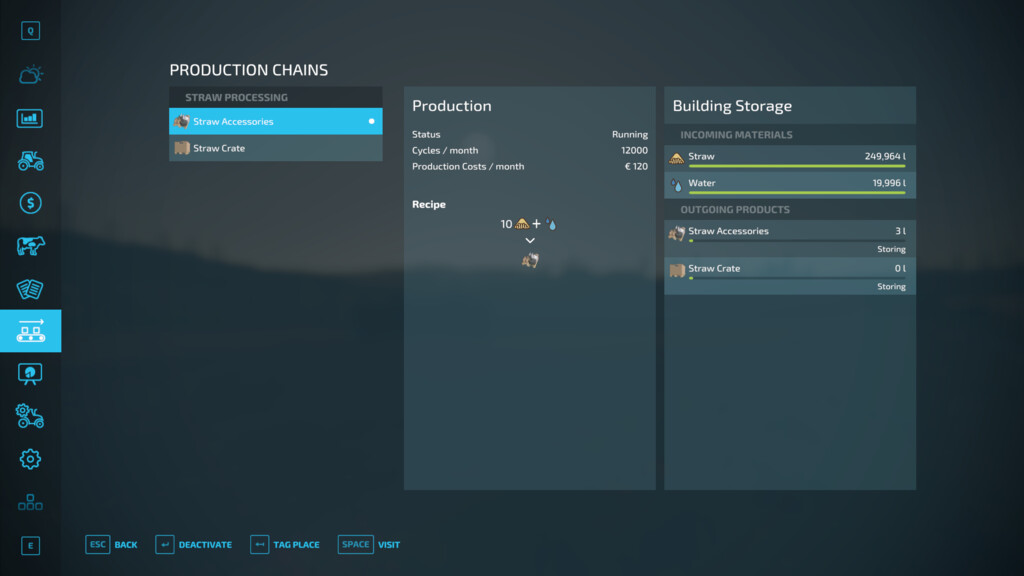Toggle Straw Accessories active status dot
The width and height of the screenshot is (1024, 576).
372,122
